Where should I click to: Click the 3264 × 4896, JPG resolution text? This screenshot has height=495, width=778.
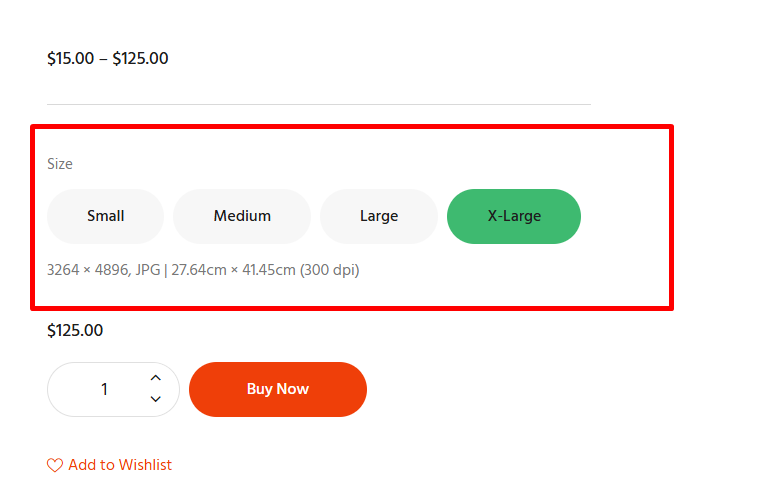point(104,270)
